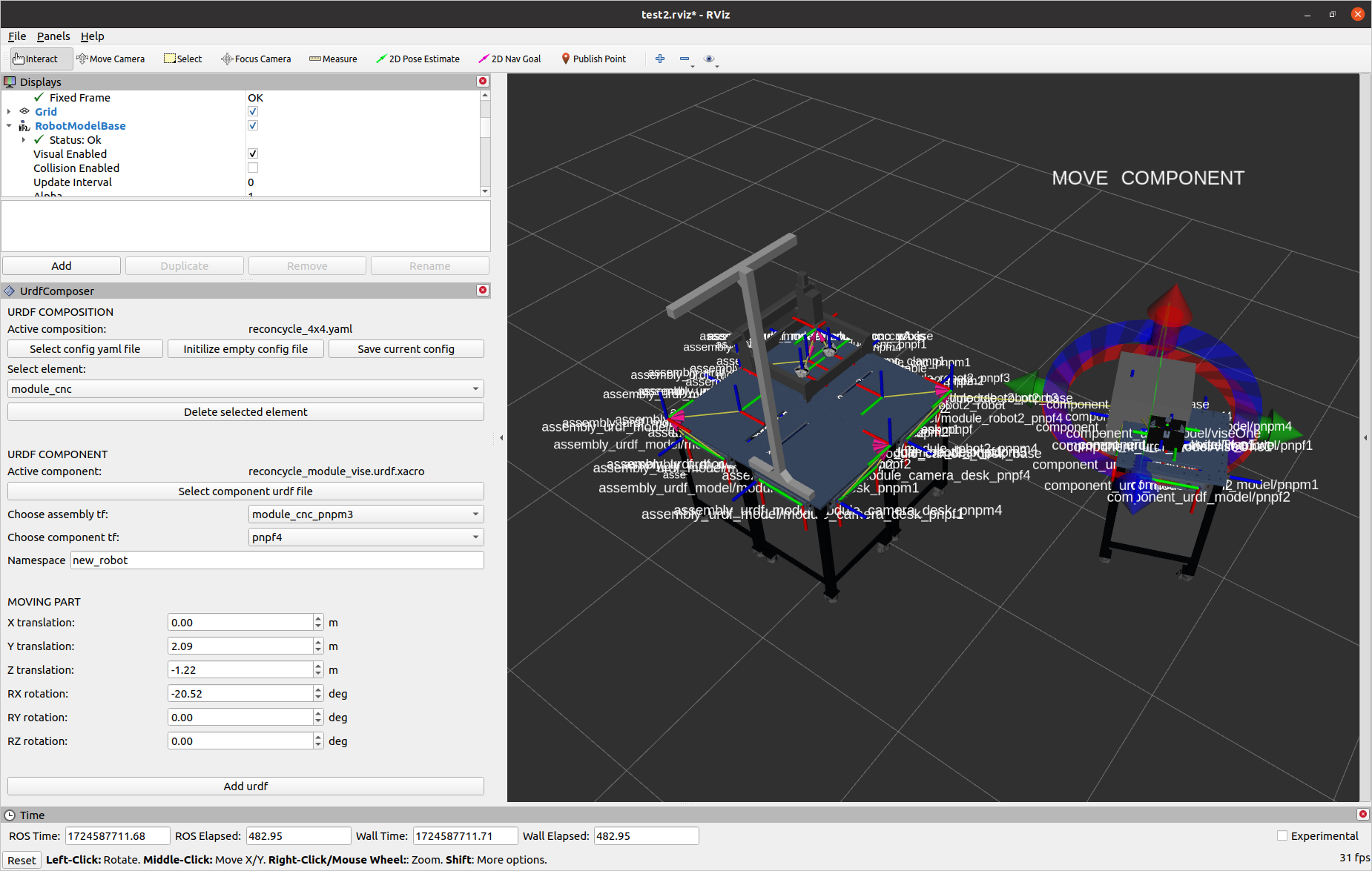Collapse right panel with splitter arrow
Image resolution: width=1372 pixels, height=871 pixels.
tap(1365, 437)
